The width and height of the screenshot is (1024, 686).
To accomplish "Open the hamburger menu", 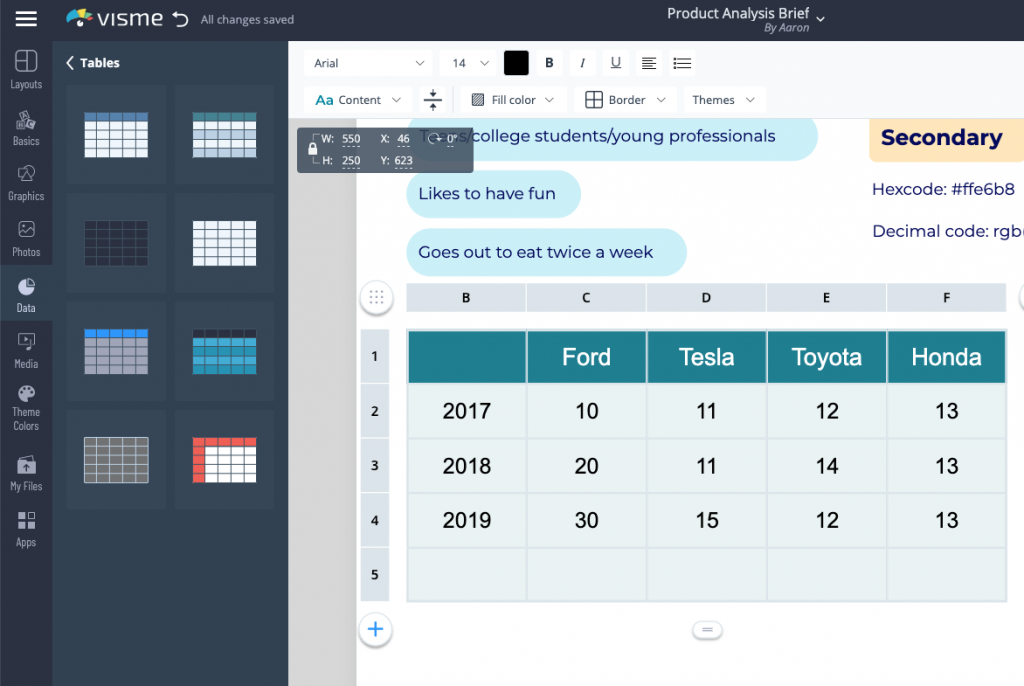I will click(26, 19).
